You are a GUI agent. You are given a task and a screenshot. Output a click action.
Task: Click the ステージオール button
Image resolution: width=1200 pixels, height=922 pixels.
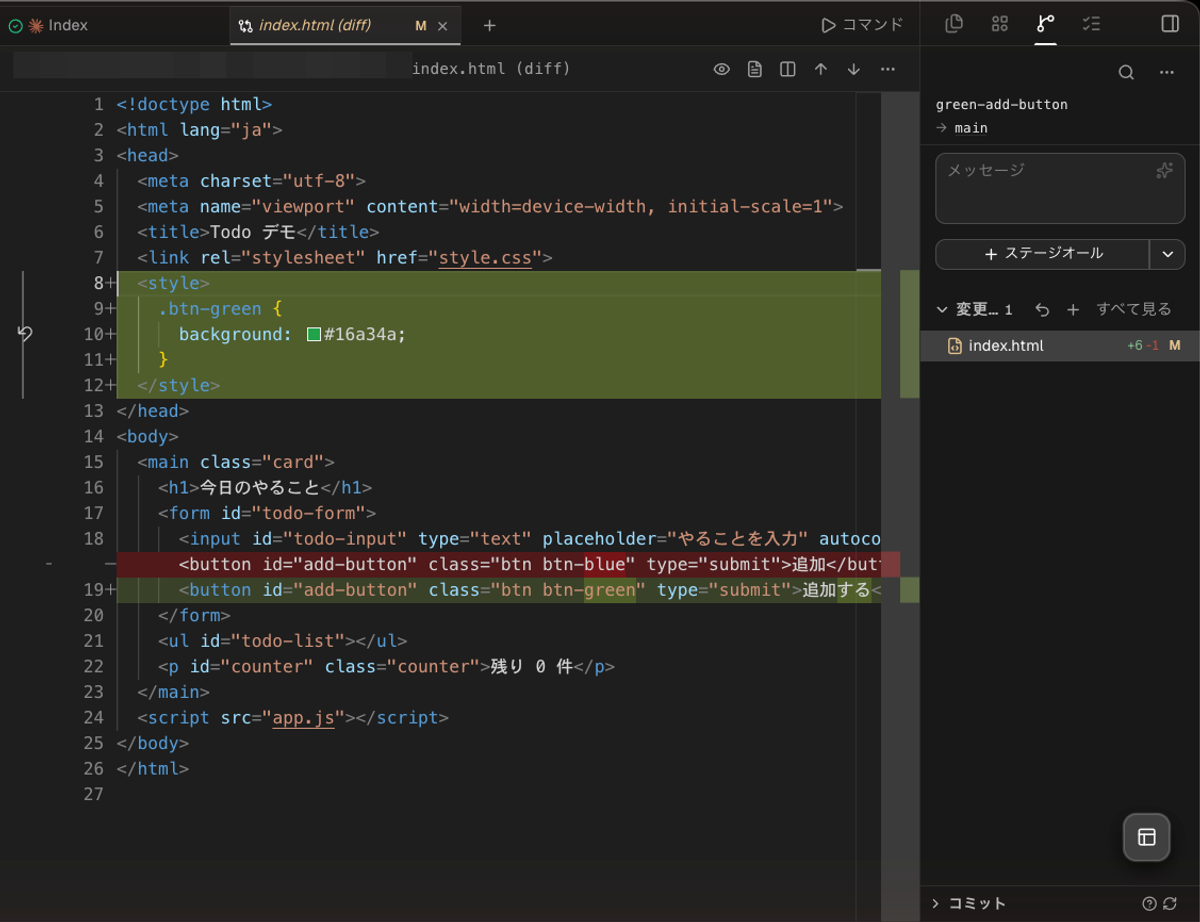1042,254
